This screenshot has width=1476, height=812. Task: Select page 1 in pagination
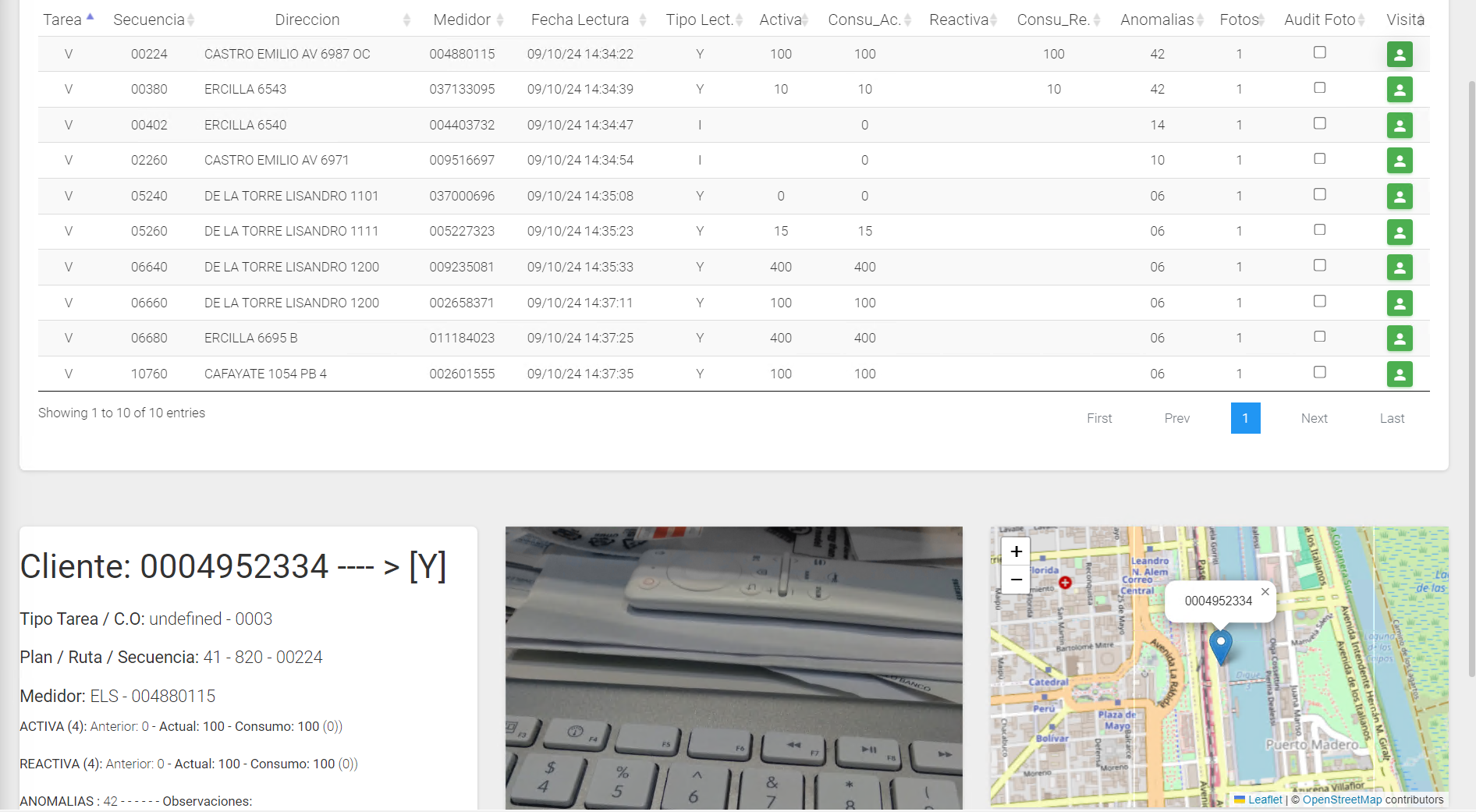pos(1245,418)
